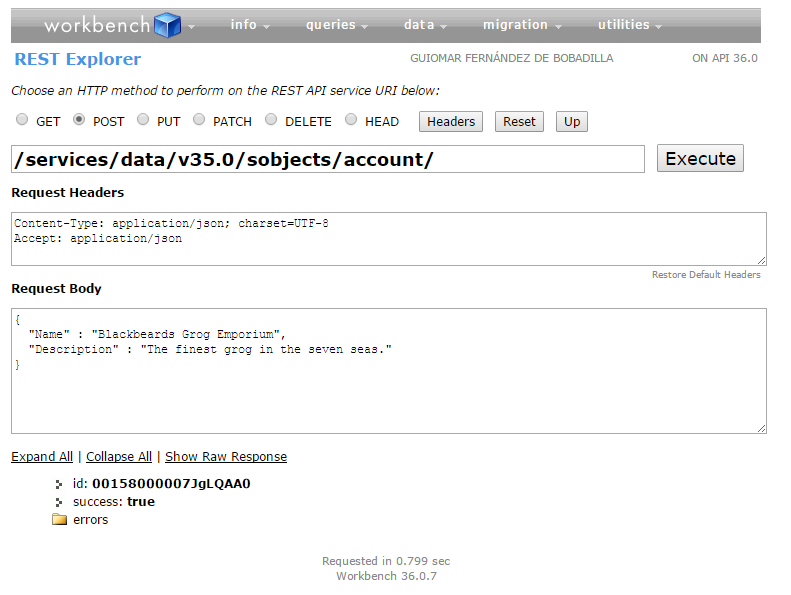Click the Workbench cube logo
This screenshot has height=595, width=791.
click(x=168, y=24)
